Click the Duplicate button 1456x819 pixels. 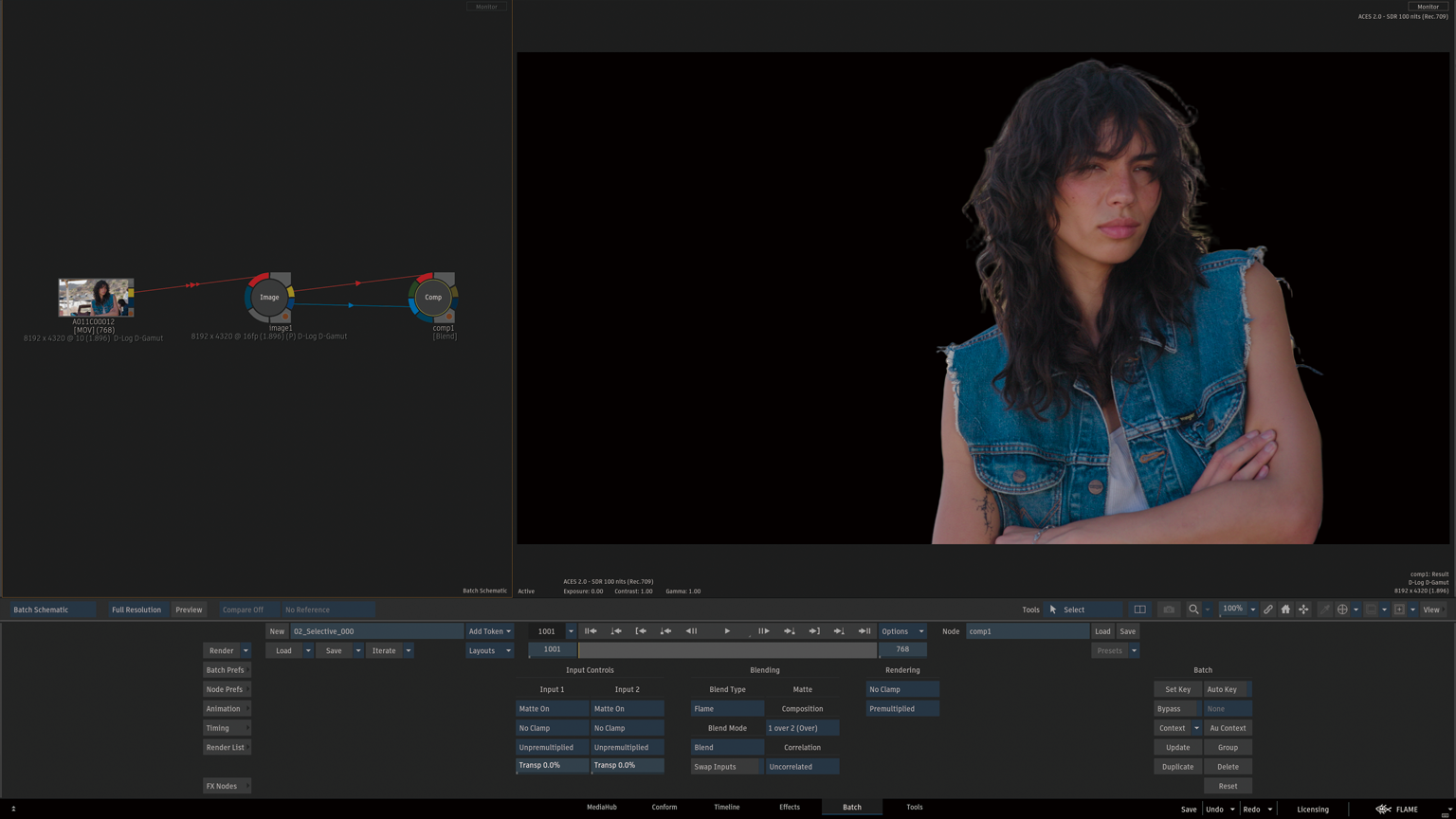[x=1177, y=767]
